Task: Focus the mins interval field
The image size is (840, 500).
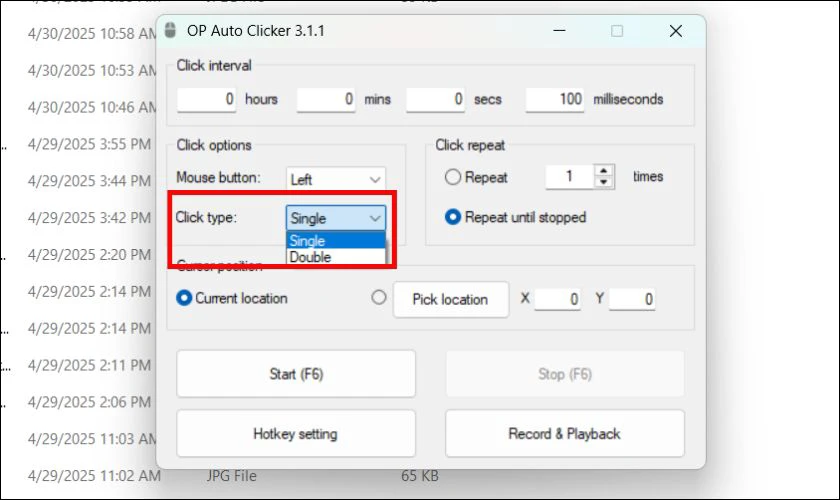Action: click(x=326, y=99)
